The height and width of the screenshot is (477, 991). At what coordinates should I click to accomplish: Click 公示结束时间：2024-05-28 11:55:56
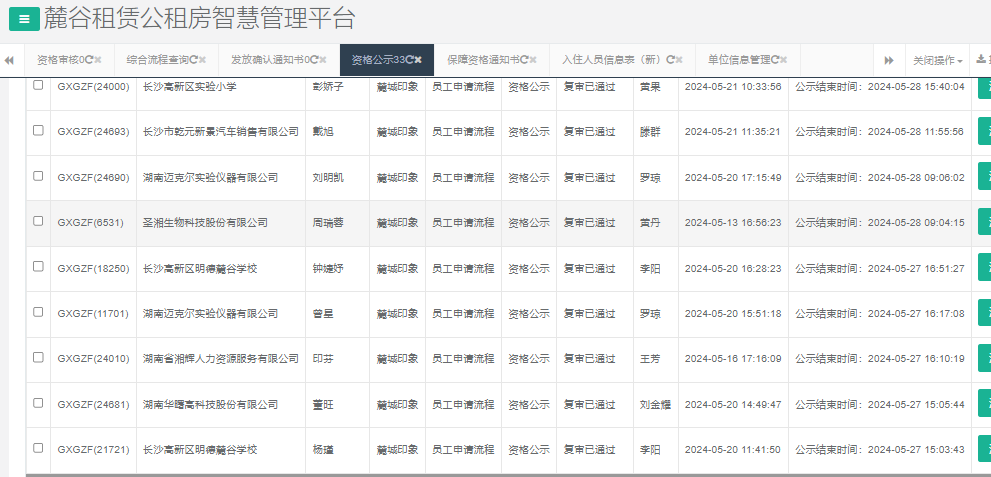click(x=880, y=131)
